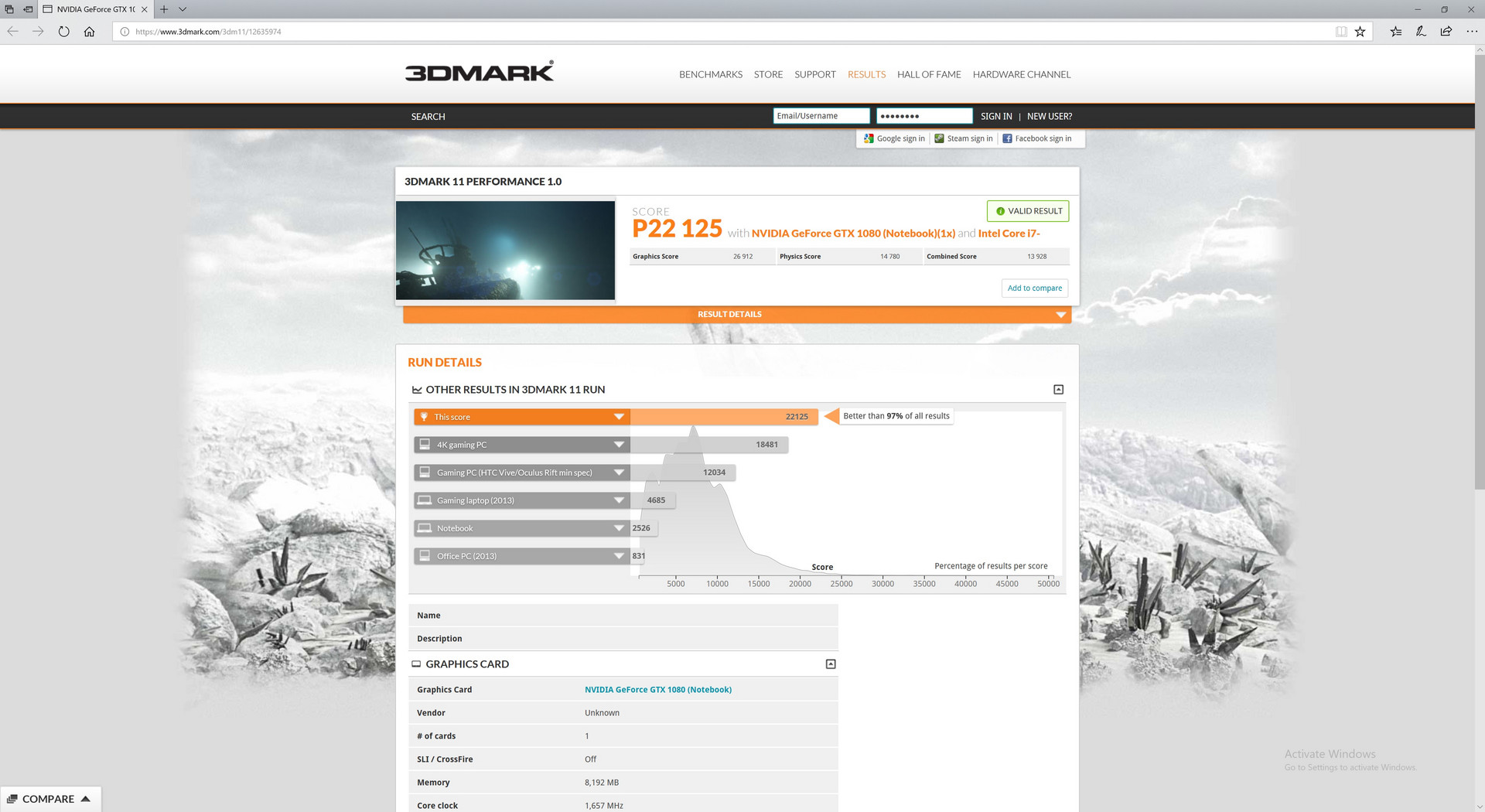Click the SEARCH link
The height and width of the screenshot is (812, 1485).
coord(428,117)
